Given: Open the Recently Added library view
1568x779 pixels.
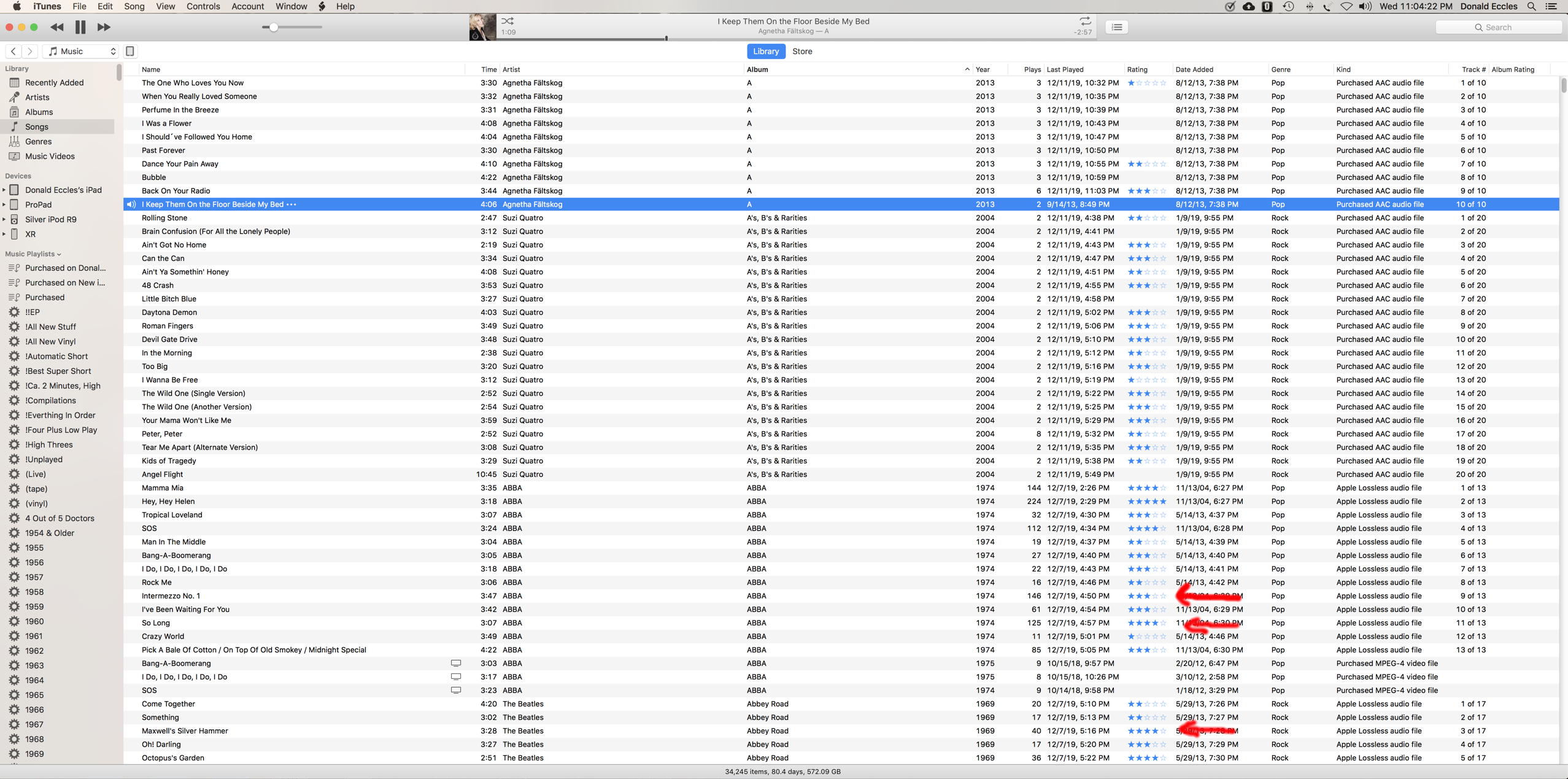Looking at the screenshot, I should point(54,83).
